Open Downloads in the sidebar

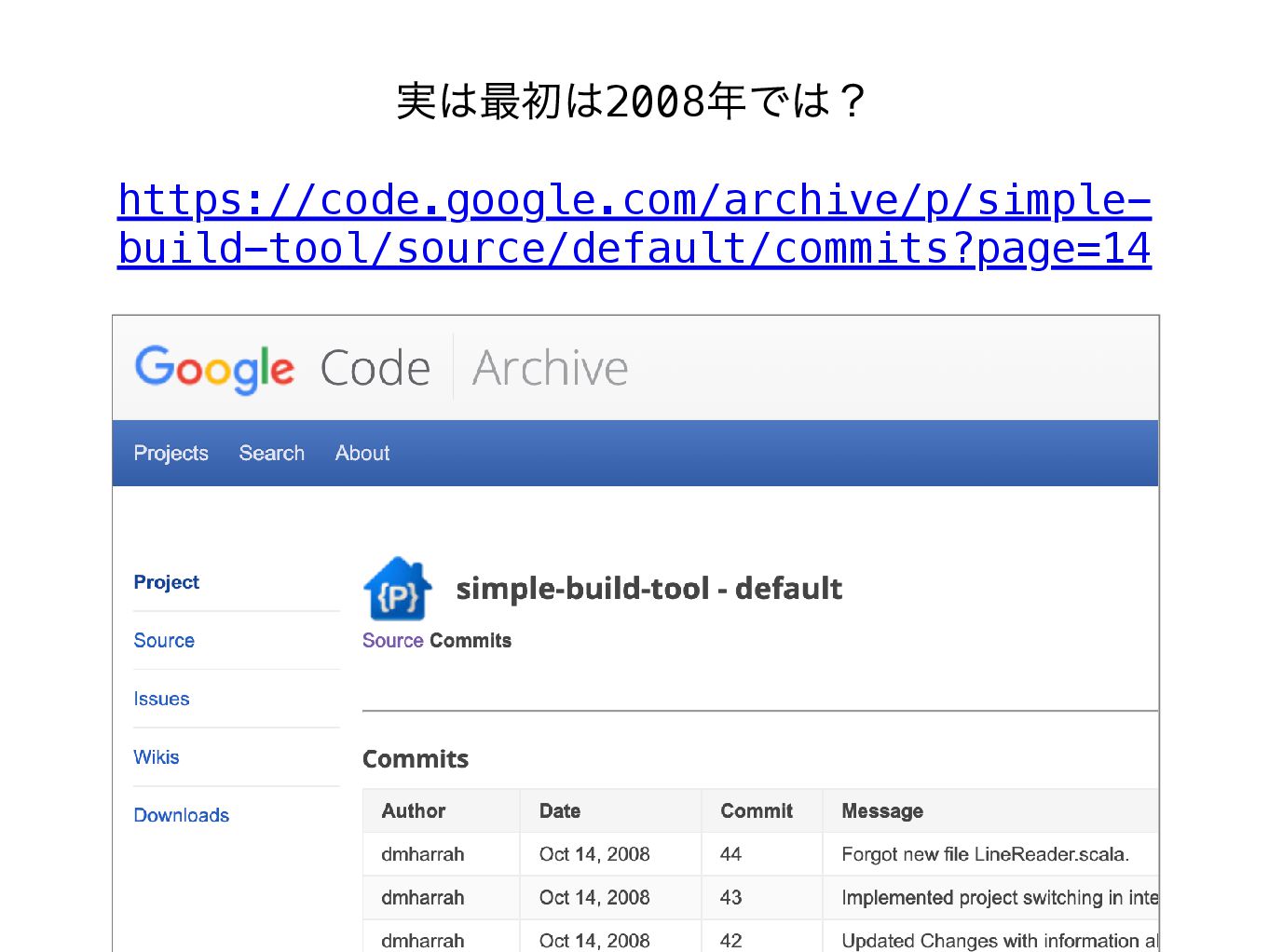click(182, 815)
